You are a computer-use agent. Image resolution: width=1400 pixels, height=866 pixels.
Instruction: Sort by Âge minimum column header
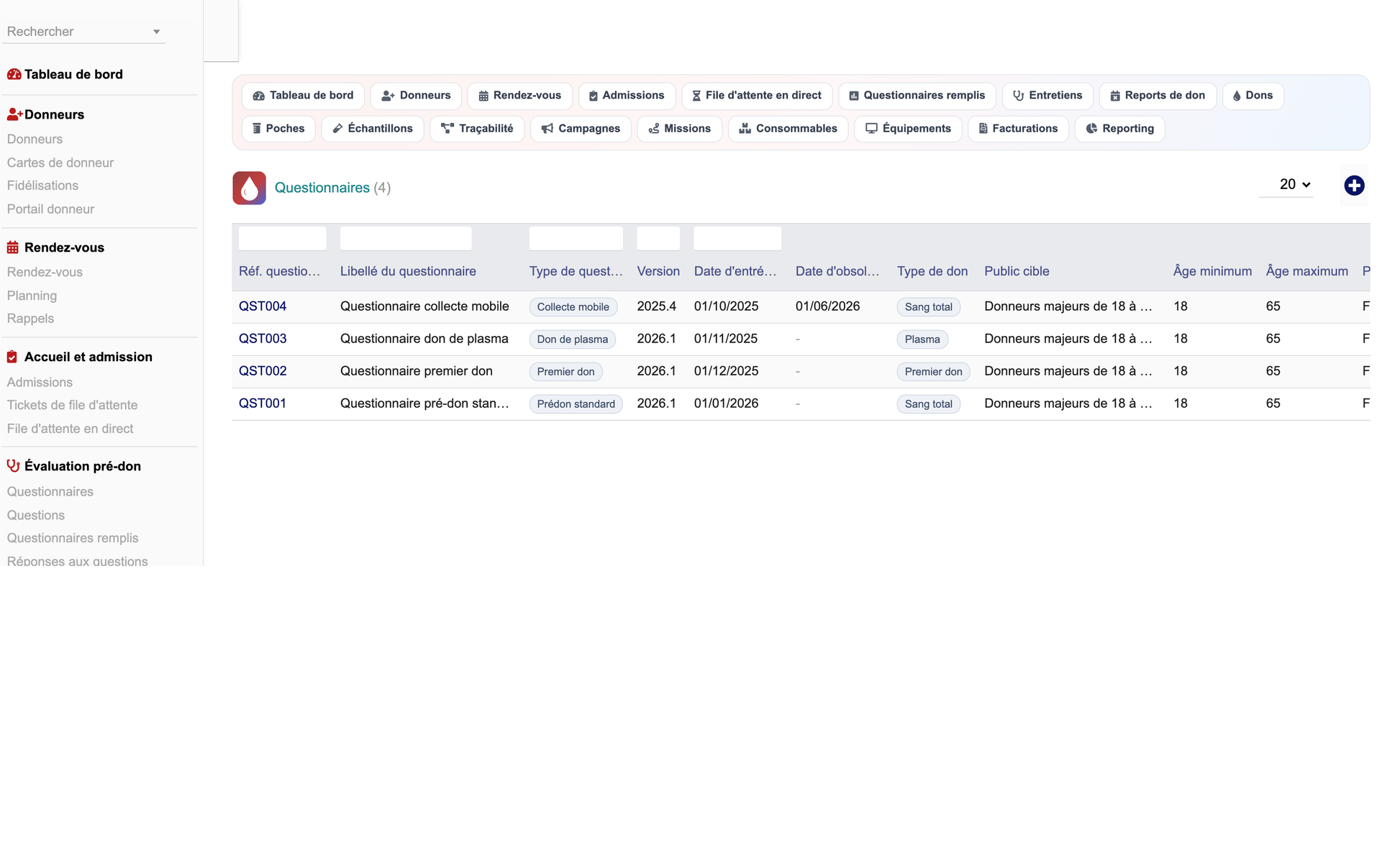click(x=1212, y=271)
